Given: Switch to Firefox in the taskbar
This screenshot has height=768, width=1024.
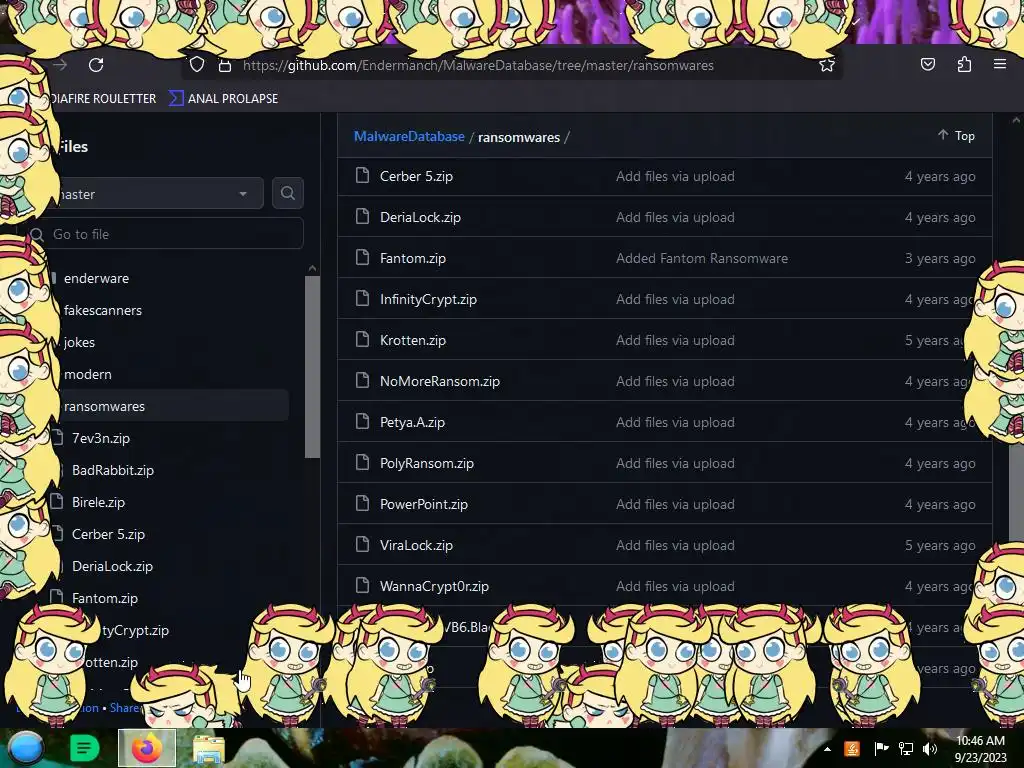Looking at the screenshot, I should click(147, 748).
